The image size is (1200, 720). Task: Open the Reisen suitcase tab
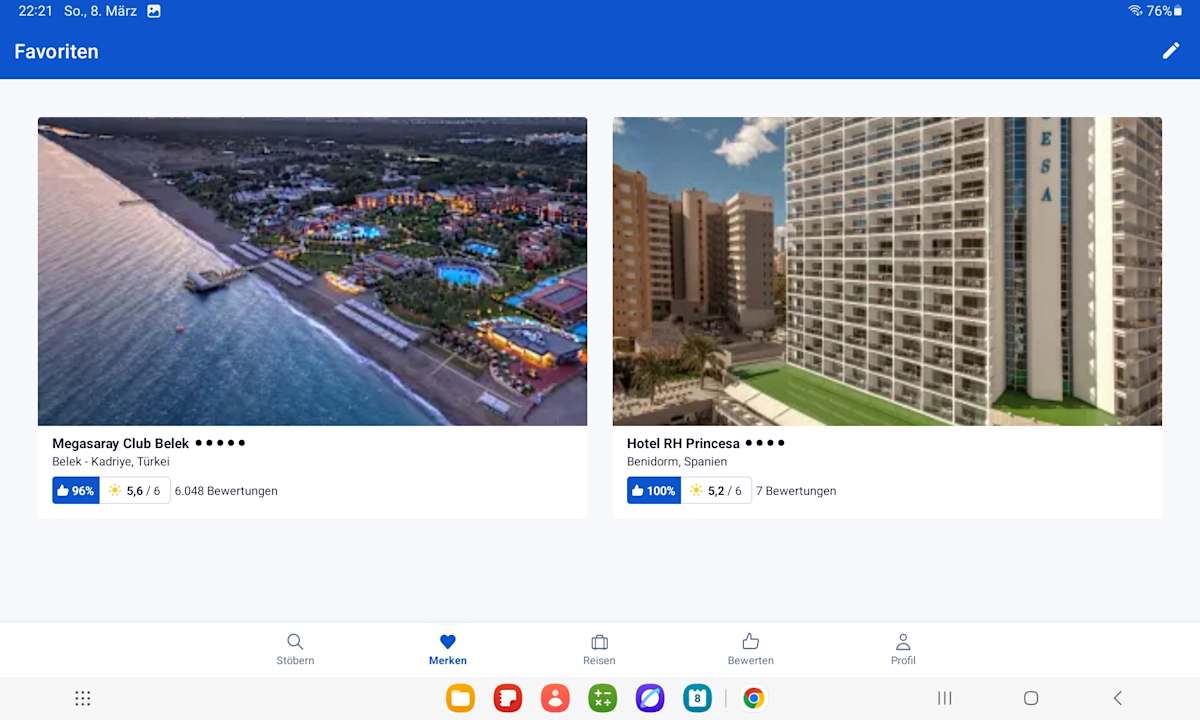point(599,649)
